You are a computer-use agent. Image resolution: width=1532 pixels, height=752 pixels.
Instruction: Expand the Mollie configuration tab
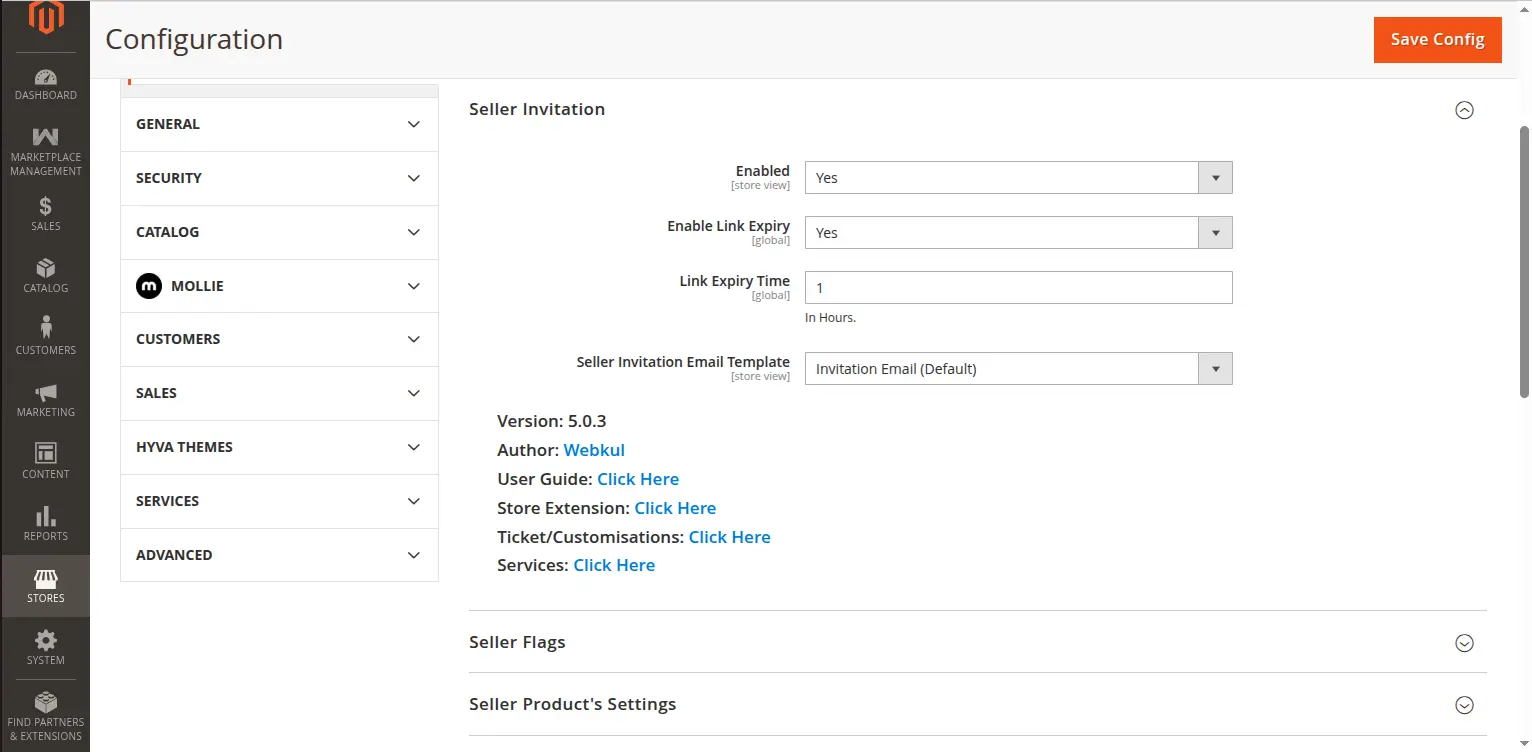coord(279,286)
